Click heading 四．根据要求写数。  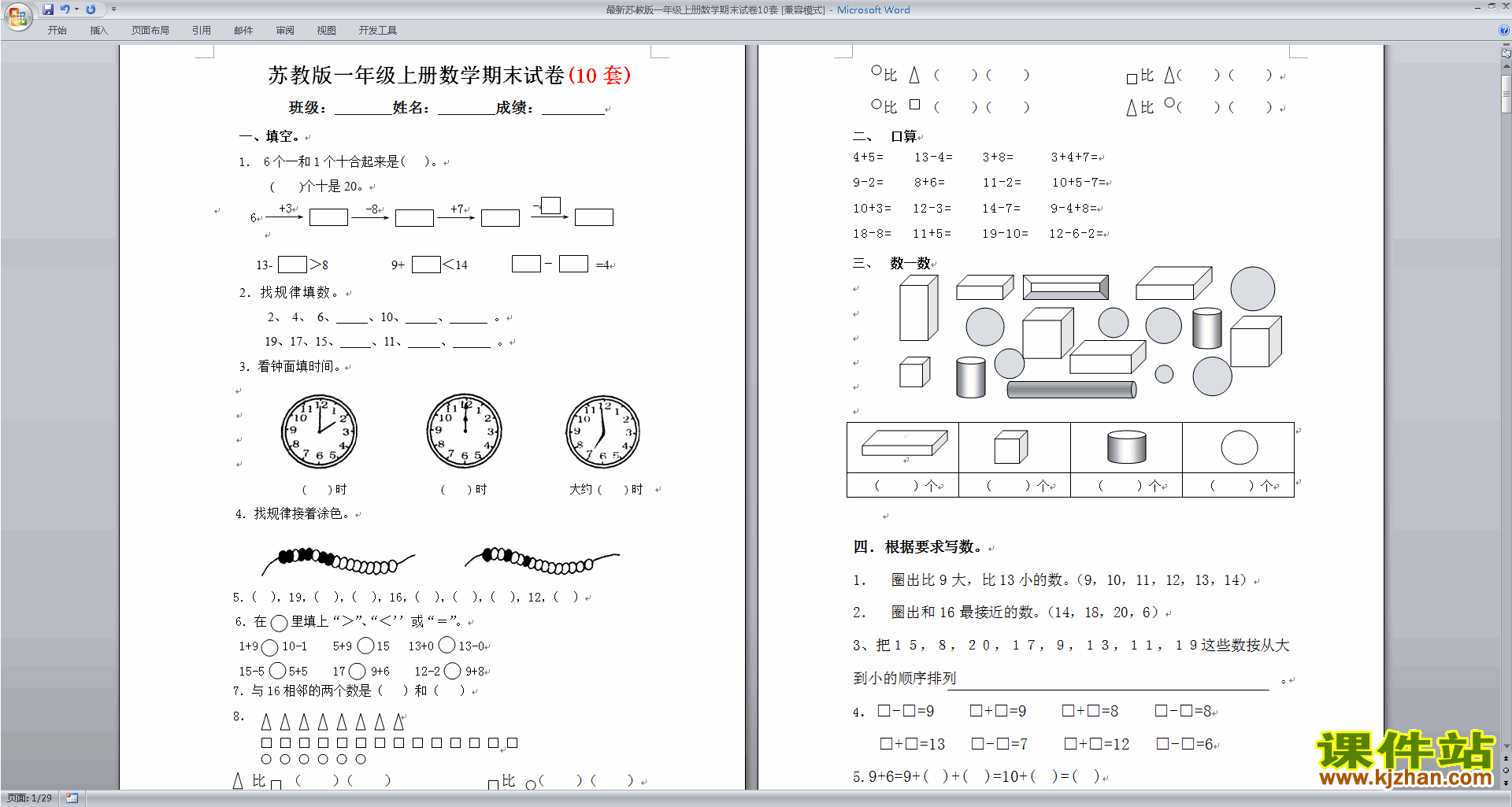pos(918,547)
